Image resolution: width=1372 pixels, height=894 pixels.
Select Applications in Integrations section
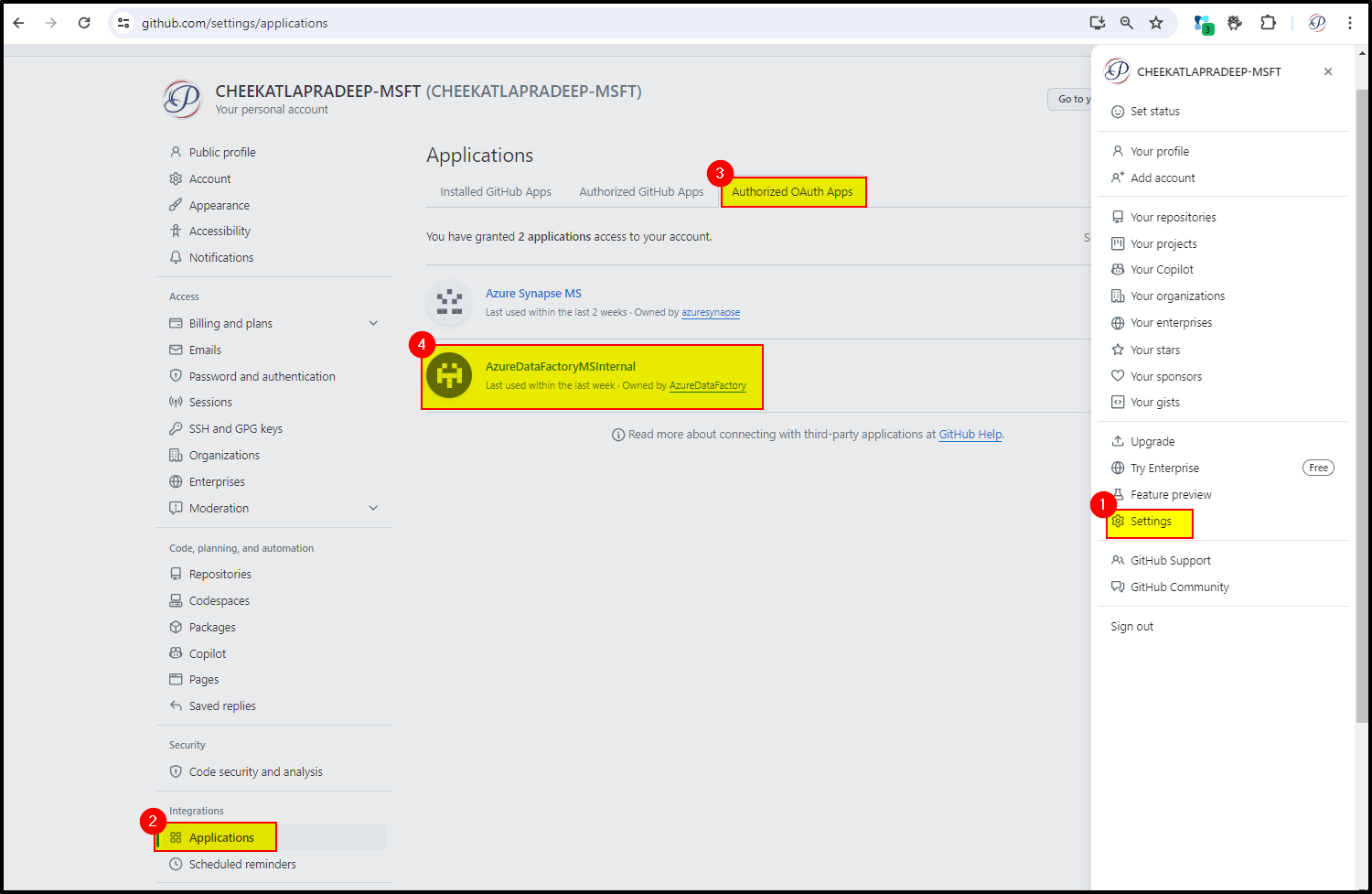221,837
